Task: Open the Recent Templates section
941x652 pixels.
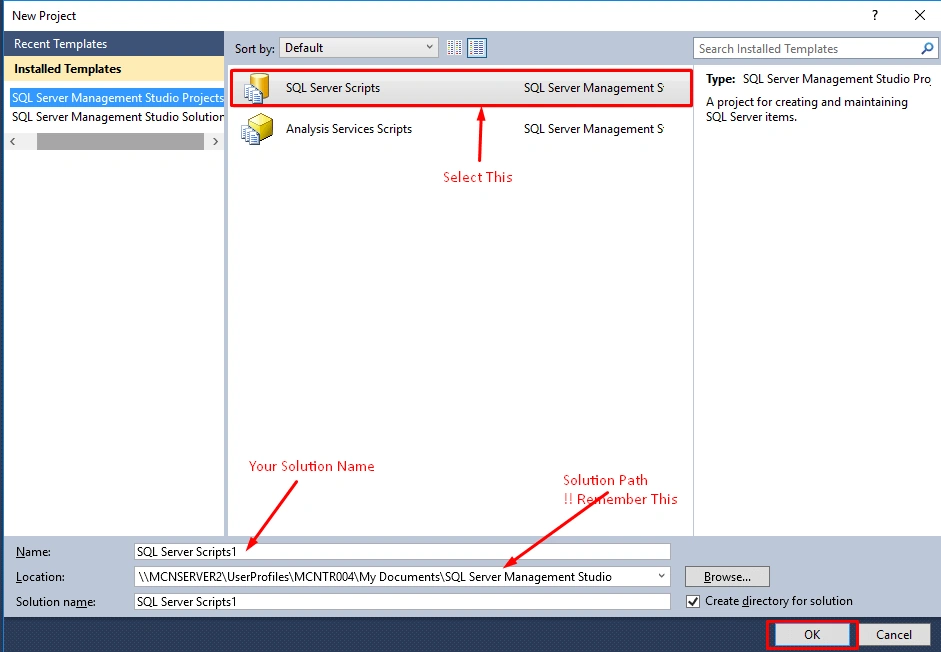Action: point(114,44)
